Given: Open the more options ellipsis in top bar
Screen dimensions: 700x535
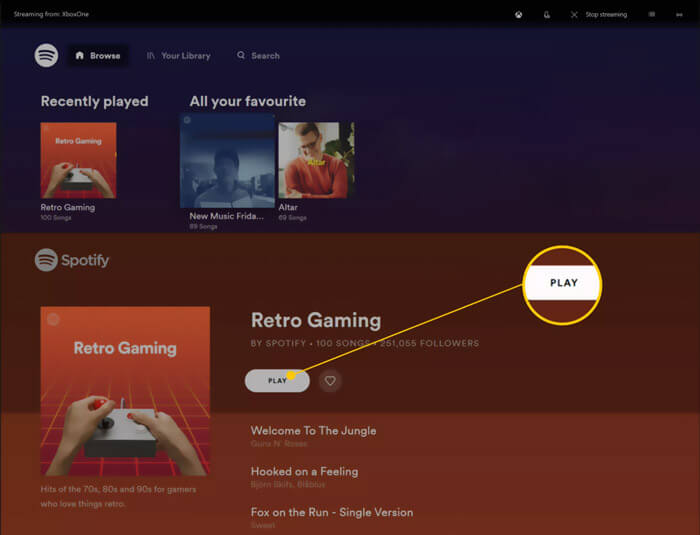Looking at the screenshot, I should tap(680, 15).
